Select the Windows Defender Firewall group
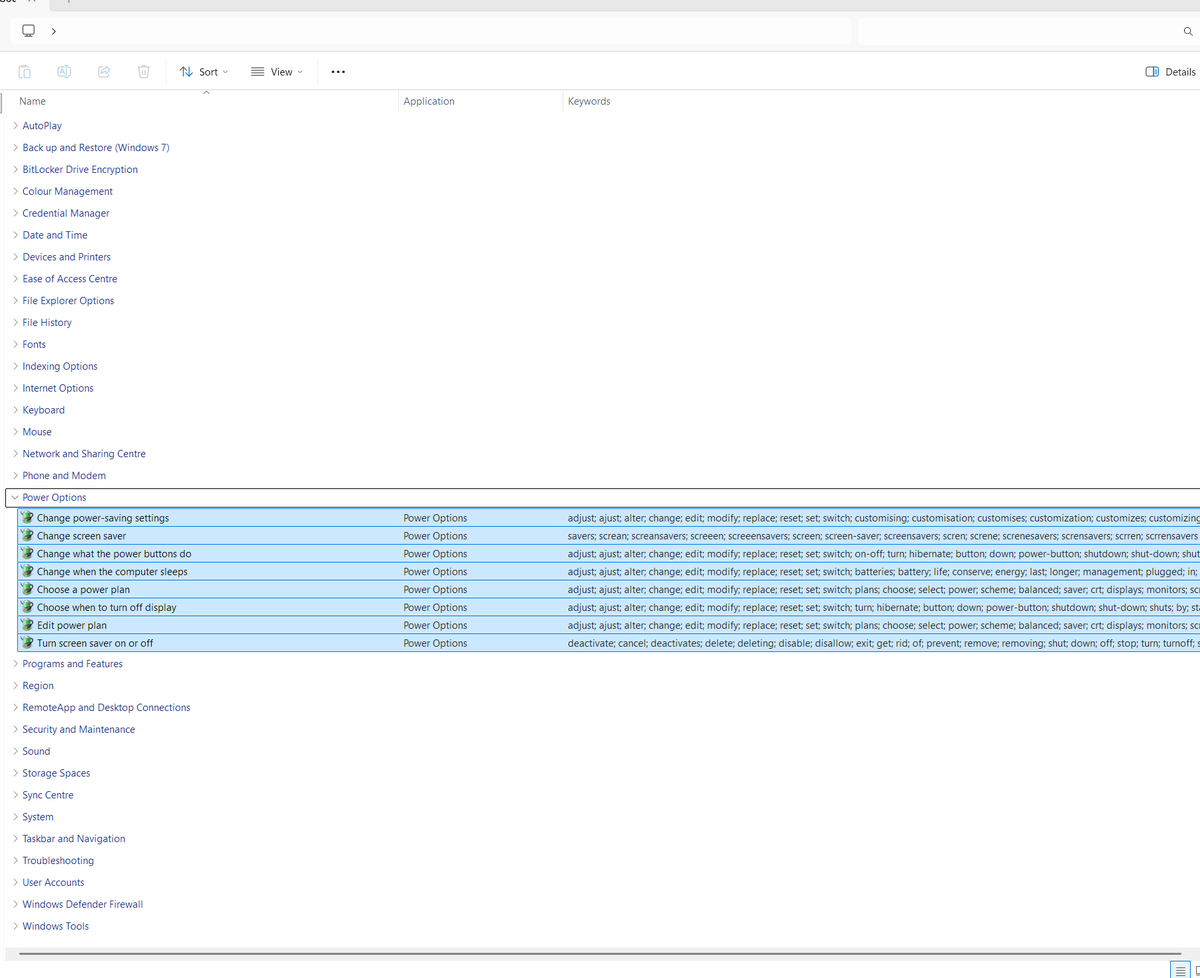This screenshot has width=1200, height=978. (83, 905)
